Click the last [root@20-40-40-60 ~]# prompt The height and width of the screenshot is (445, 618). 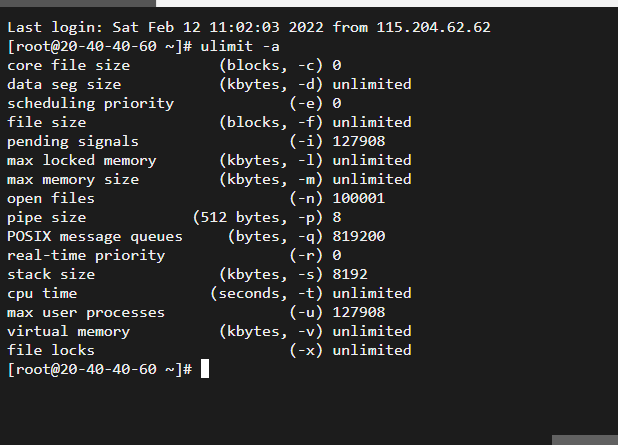pos(100,369)
